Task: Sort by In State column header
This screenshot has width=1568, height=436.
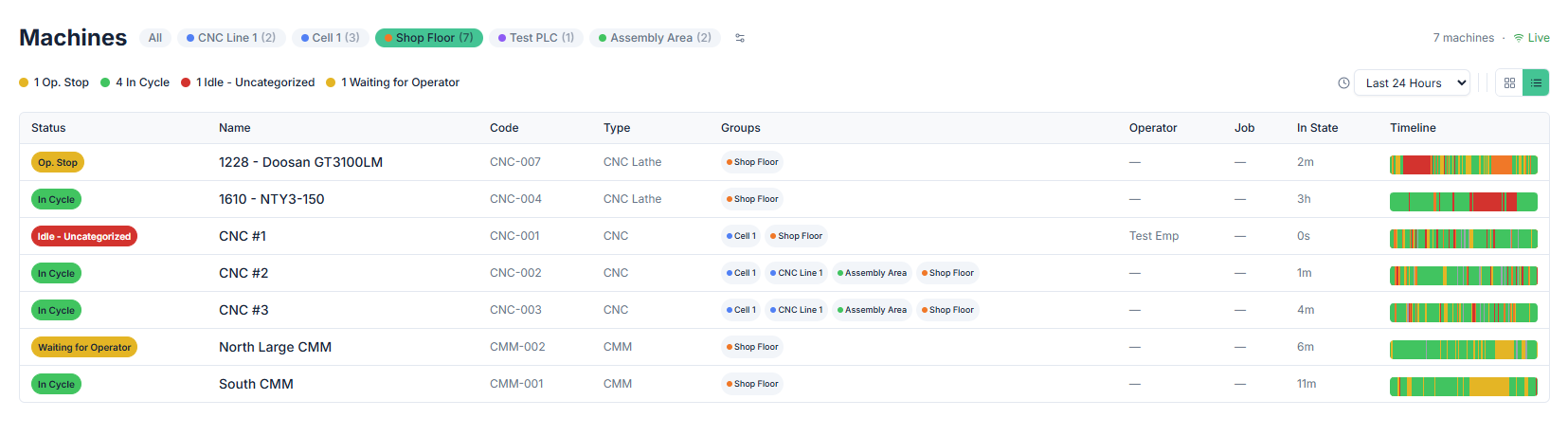Action: [1318, 128]
